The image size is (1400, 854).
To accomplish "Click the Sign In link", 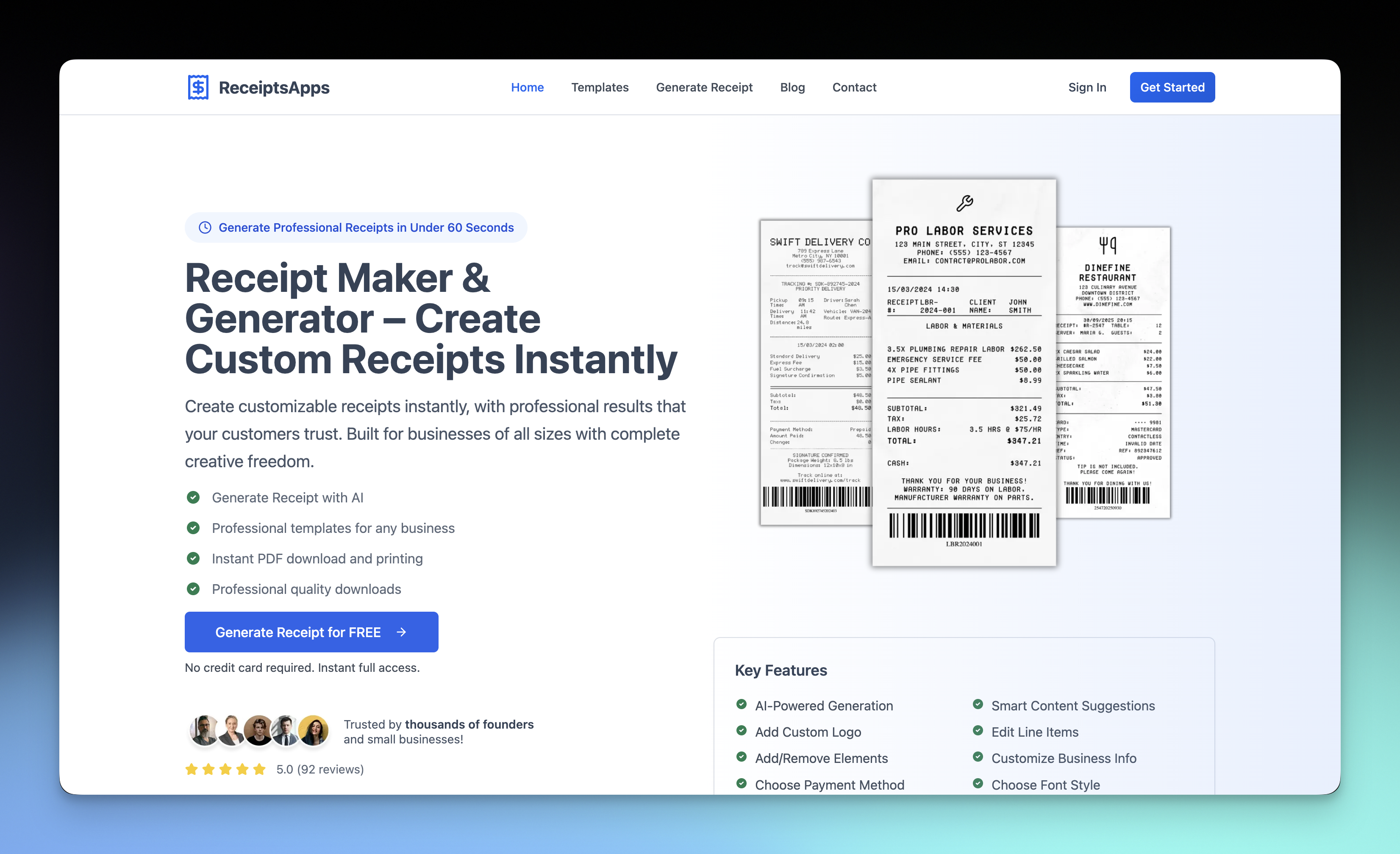I will tap(1086, 88).
